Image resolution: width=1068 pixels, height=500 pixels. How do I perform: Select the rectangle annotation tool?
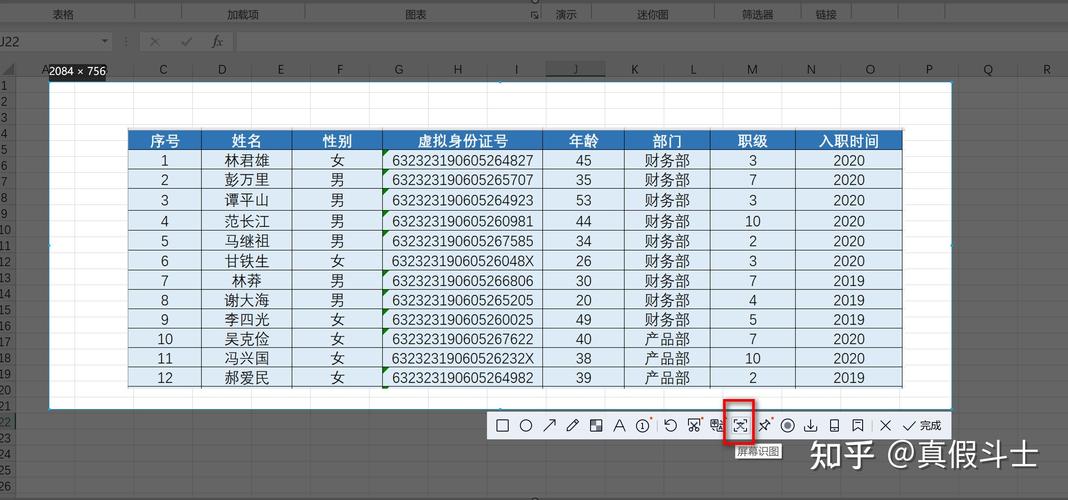click(503, 426)
